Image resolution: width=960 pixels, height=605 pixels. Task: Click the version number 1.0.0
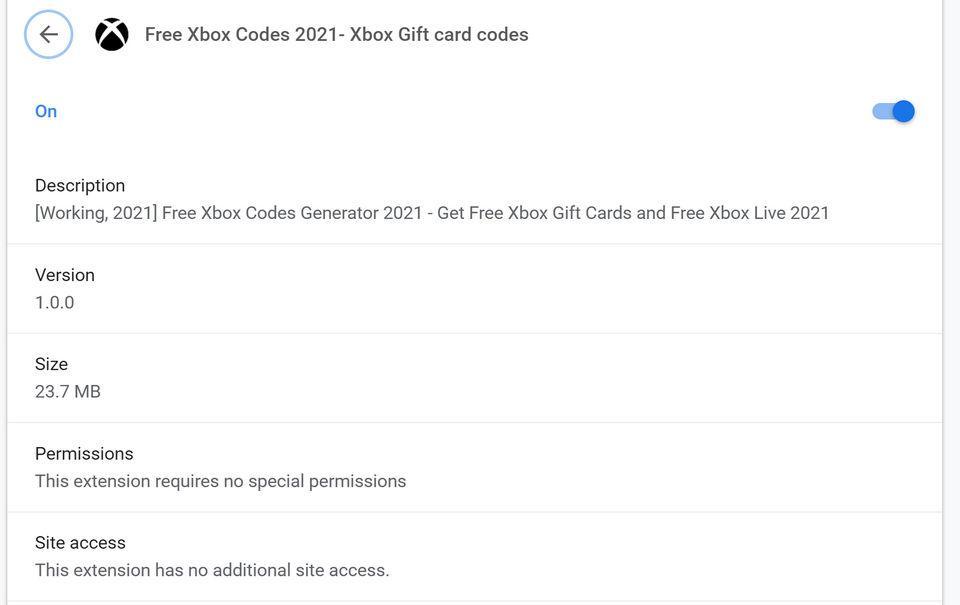click(x=55, y=302)
